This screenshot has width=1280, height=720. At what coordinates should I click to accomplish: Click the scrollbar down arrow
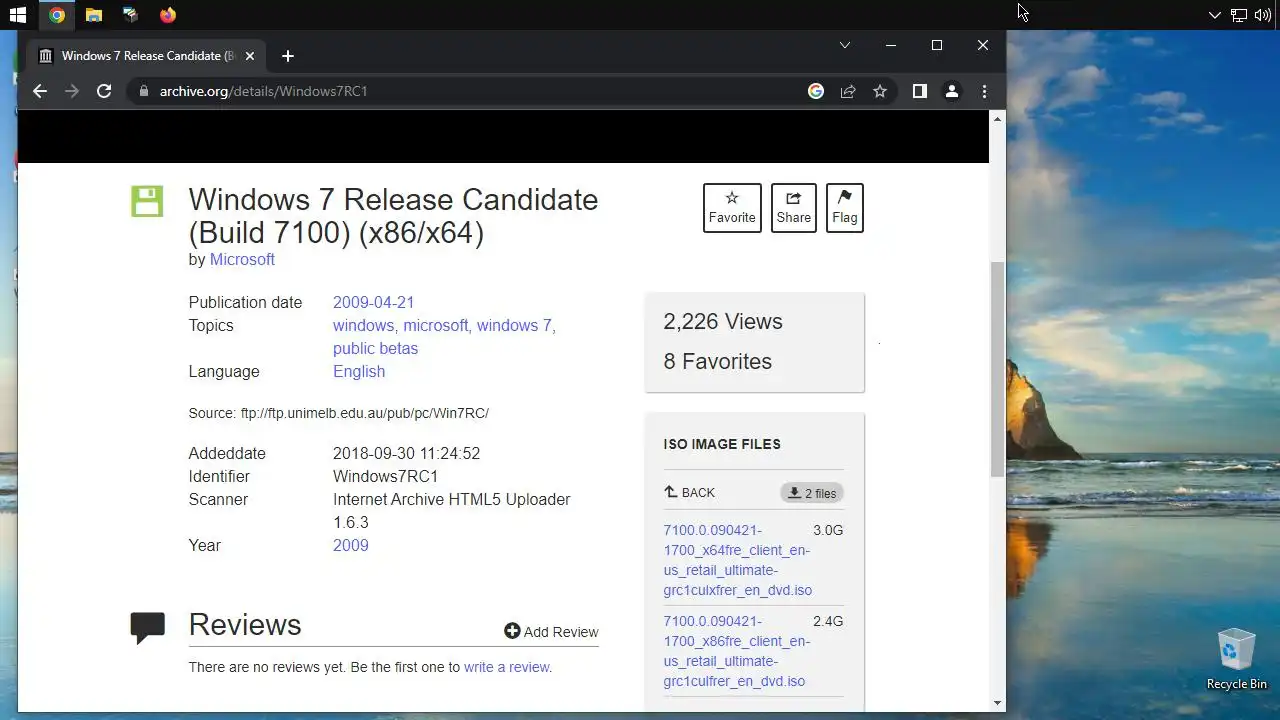click(x=997, y=703)
